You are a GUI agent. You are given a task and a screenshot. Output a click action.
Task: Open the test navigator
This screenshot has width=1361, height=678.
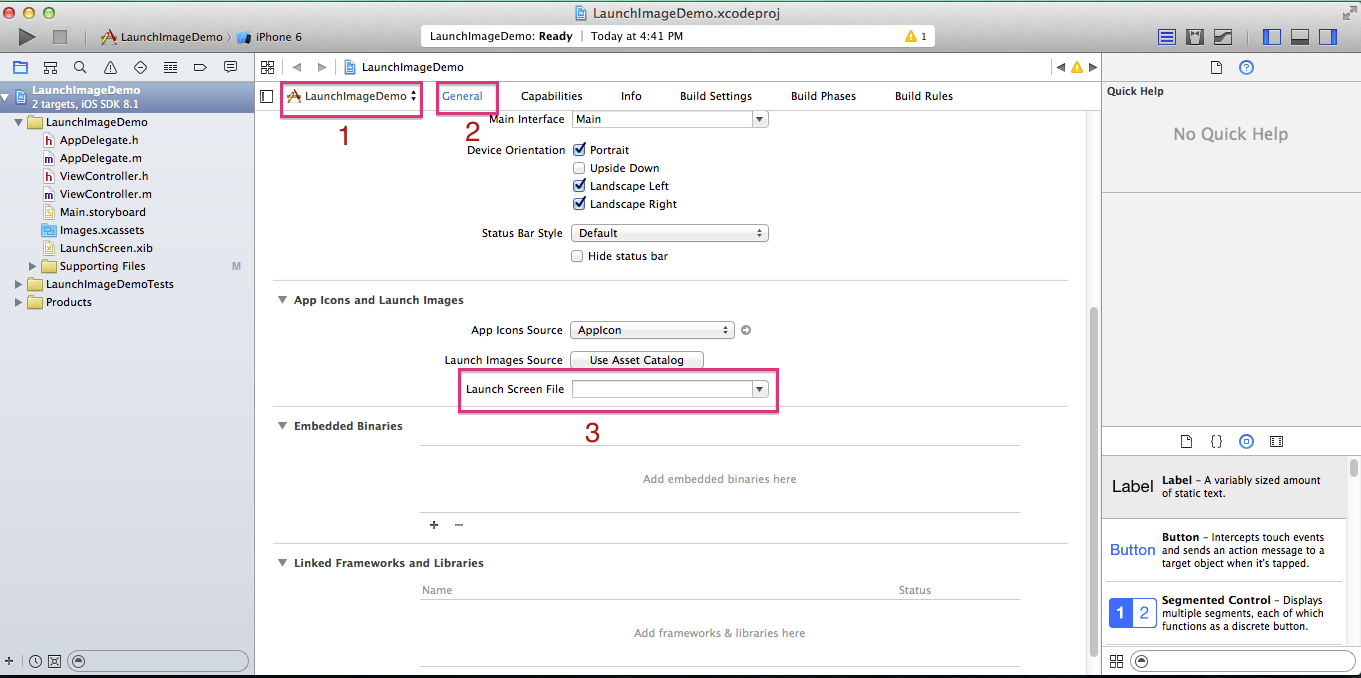click(140, 67)
